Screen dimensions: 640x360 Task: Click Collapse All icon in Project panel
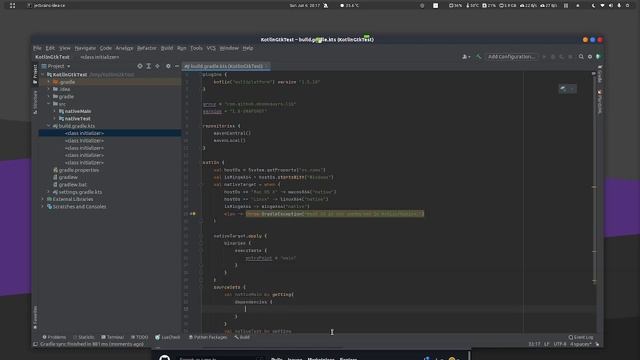coord(158,66)
